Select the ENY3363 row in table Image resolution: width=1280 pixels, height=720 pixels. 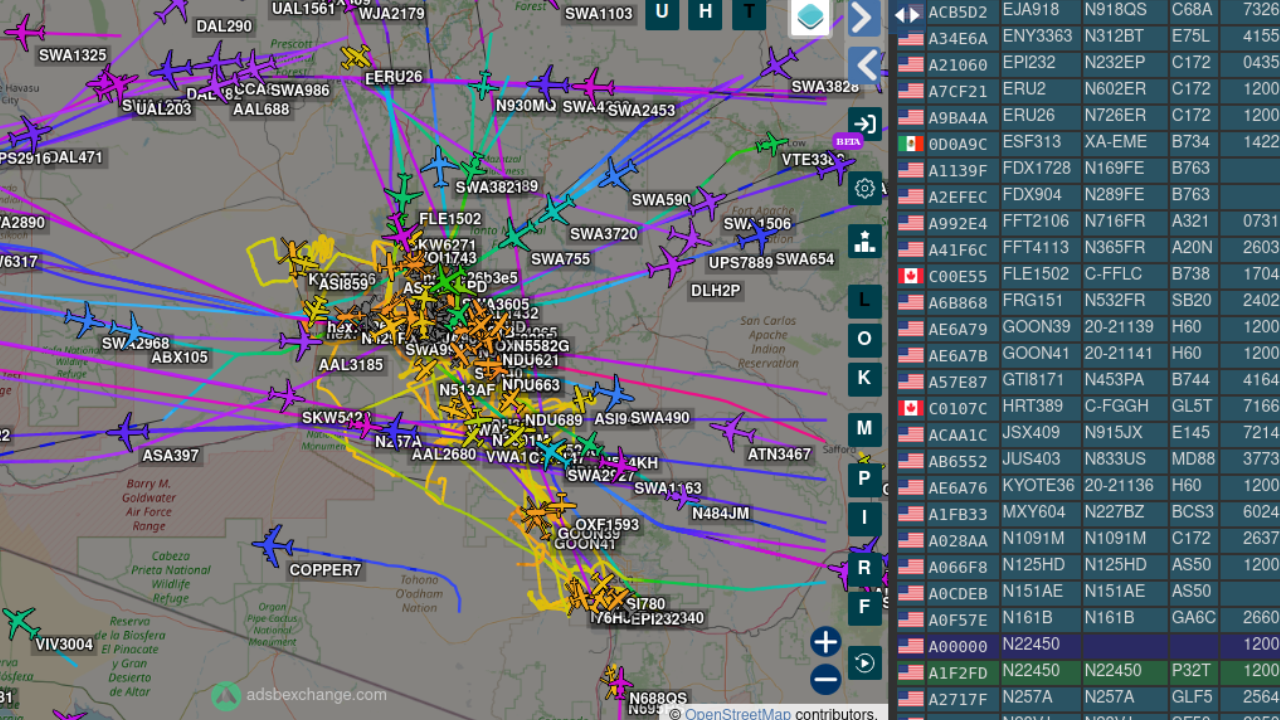[x=1088, y=38]
